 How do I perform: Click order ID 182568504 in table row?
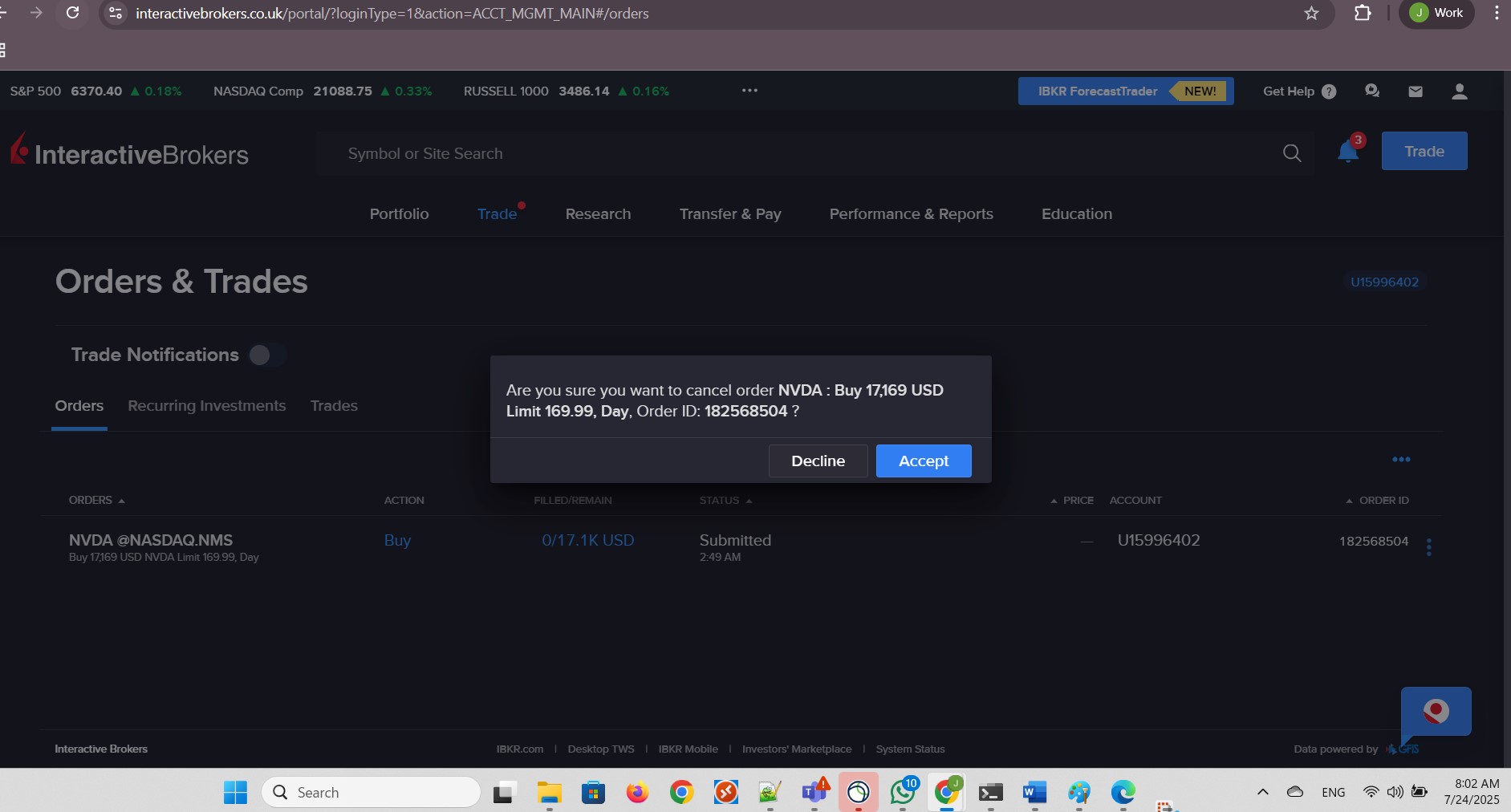point(1374,541)
